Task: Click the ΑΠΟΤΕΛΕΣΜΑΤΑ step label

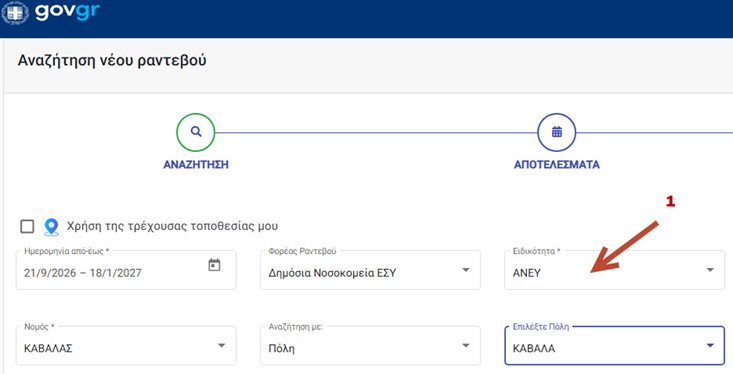Action: point(557,165)
